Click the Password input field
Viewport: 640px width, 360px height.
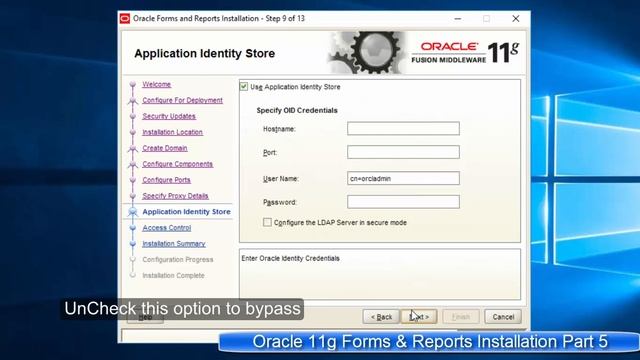403,202
